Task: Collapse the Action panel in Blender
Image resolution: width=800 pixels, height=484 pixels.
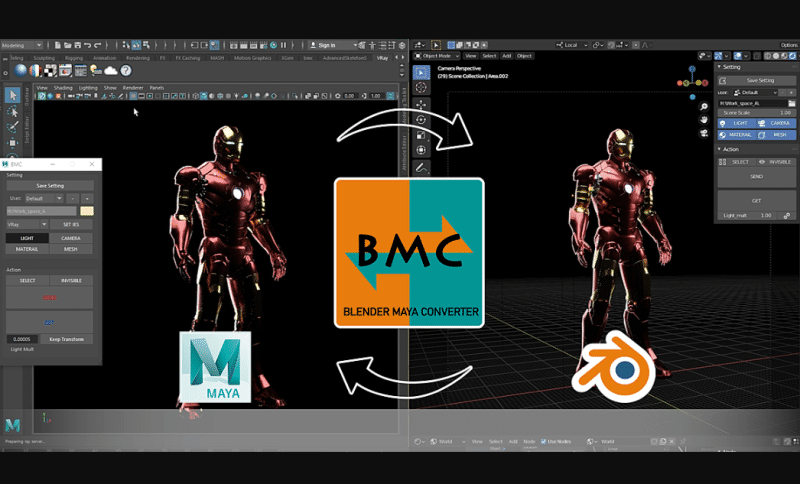Action: pyautogui.click(x=719, y=149)
